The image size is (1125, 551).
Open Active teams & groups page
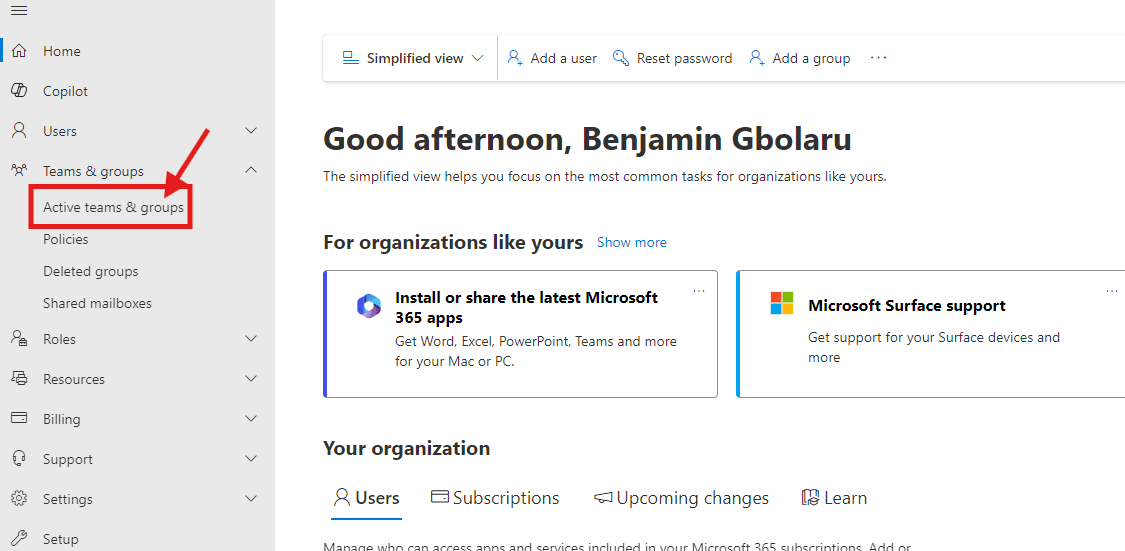[113, 207]
